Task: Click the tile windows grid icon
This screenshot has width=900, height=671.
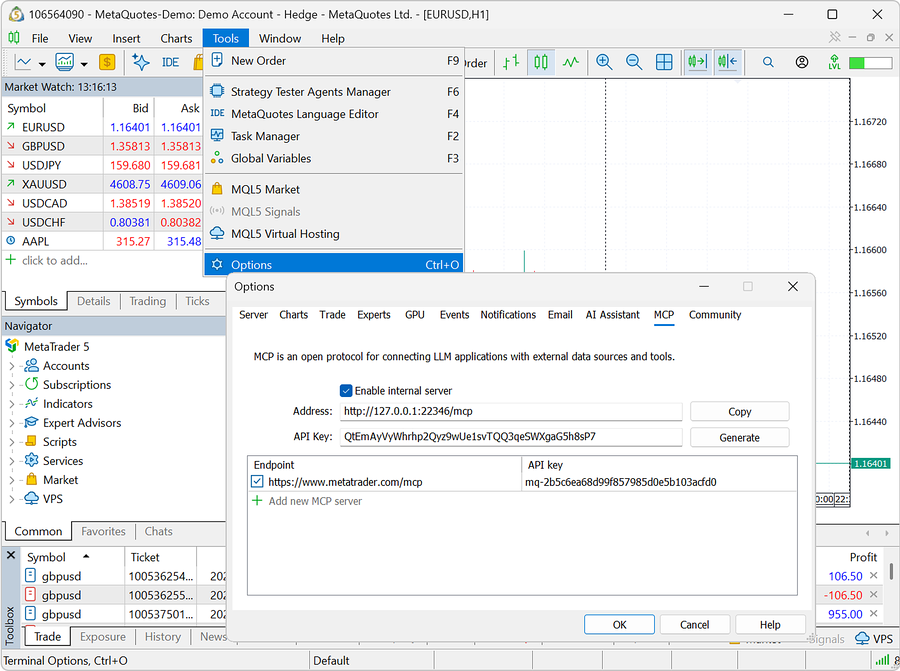Action: pyautogui.click(x=664, y=62)
